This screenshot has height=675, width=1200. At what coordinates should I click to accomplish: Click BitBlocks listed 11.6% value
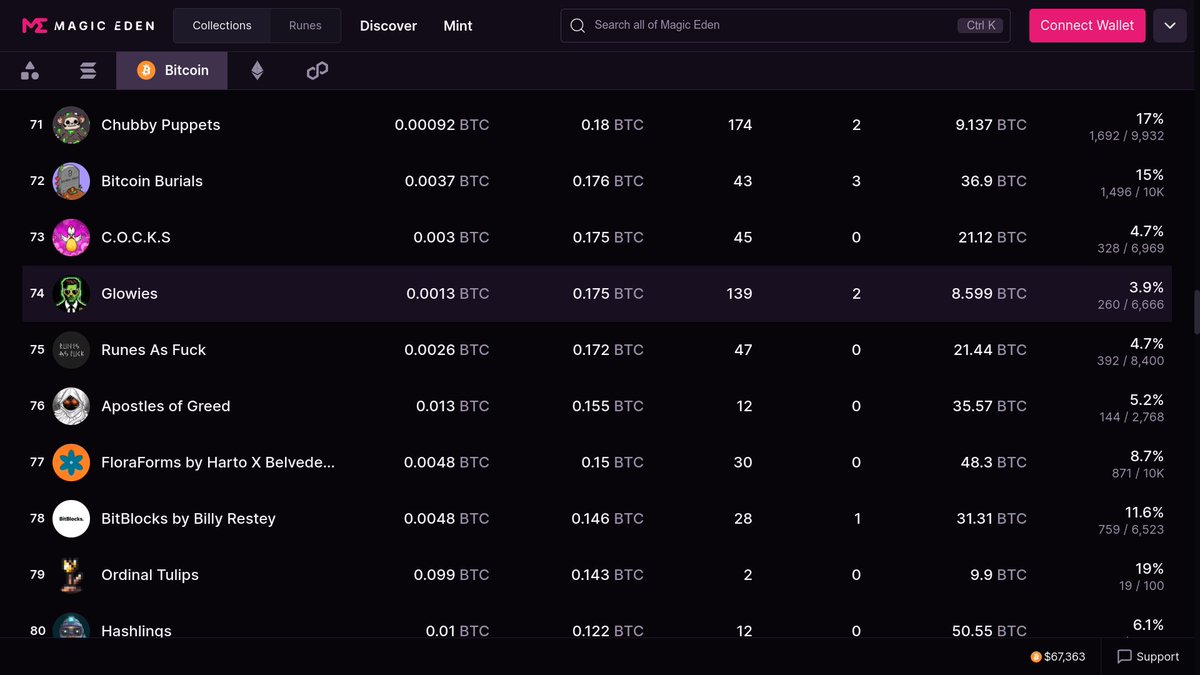(1145, 512)
